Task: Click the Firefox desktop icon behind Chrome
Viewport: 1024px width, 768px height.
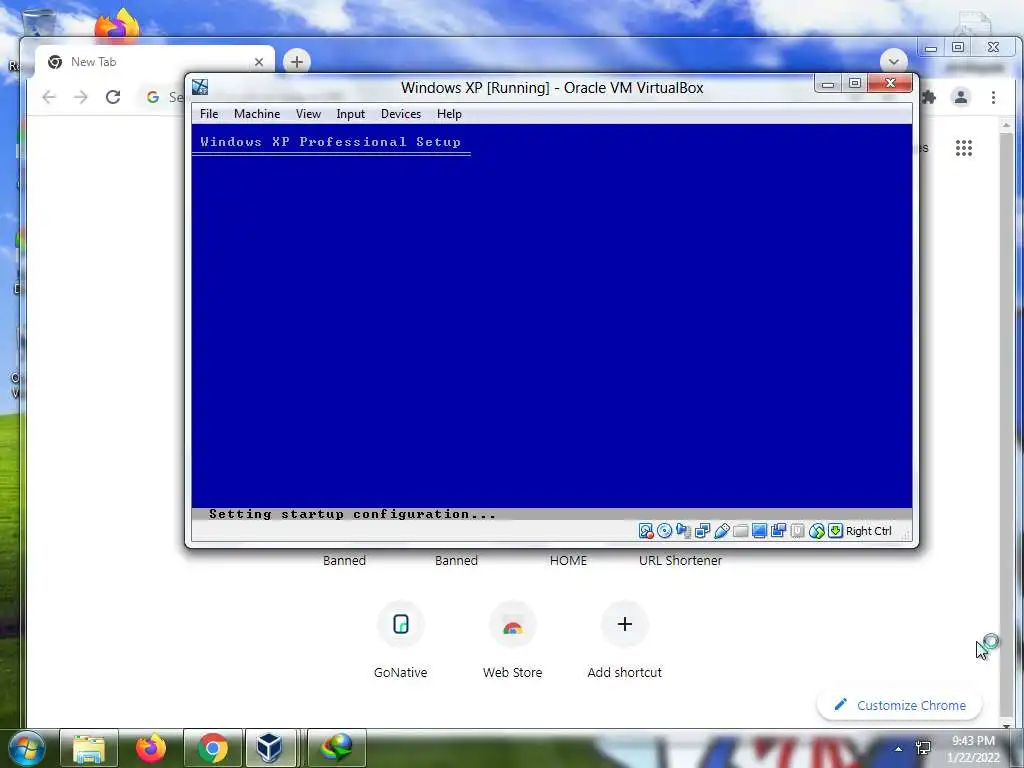Action: (x=118, y=25)
